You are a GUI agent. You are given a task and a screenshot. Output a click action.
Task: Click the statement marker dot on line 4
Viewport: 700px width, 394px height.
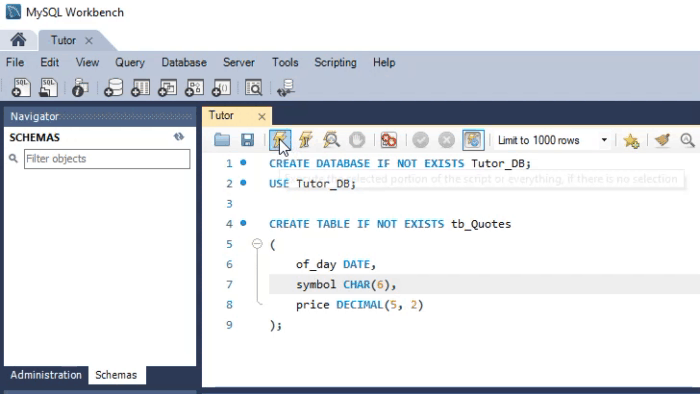point(243,223)
